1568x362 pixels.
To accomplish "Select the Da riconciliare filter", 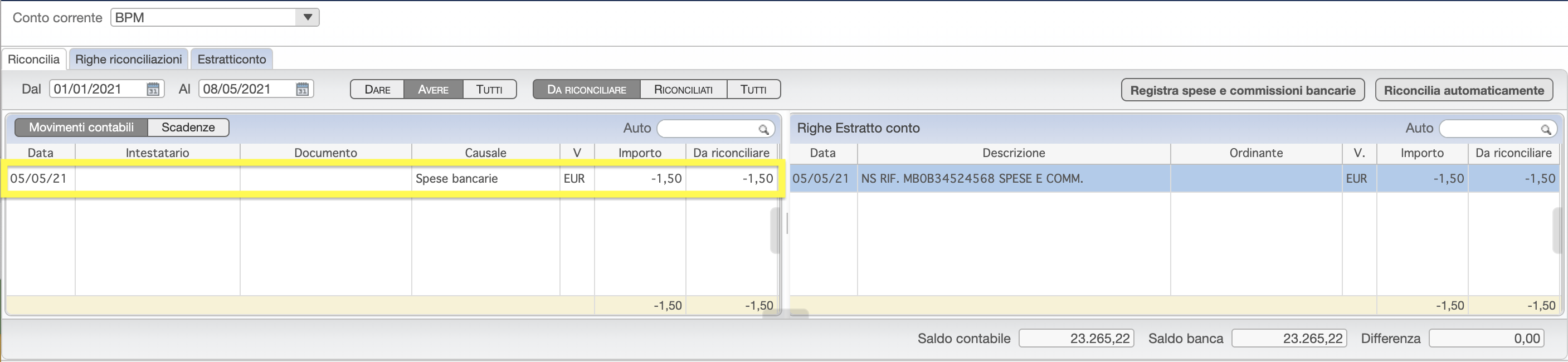I will [x=587, y=90].
